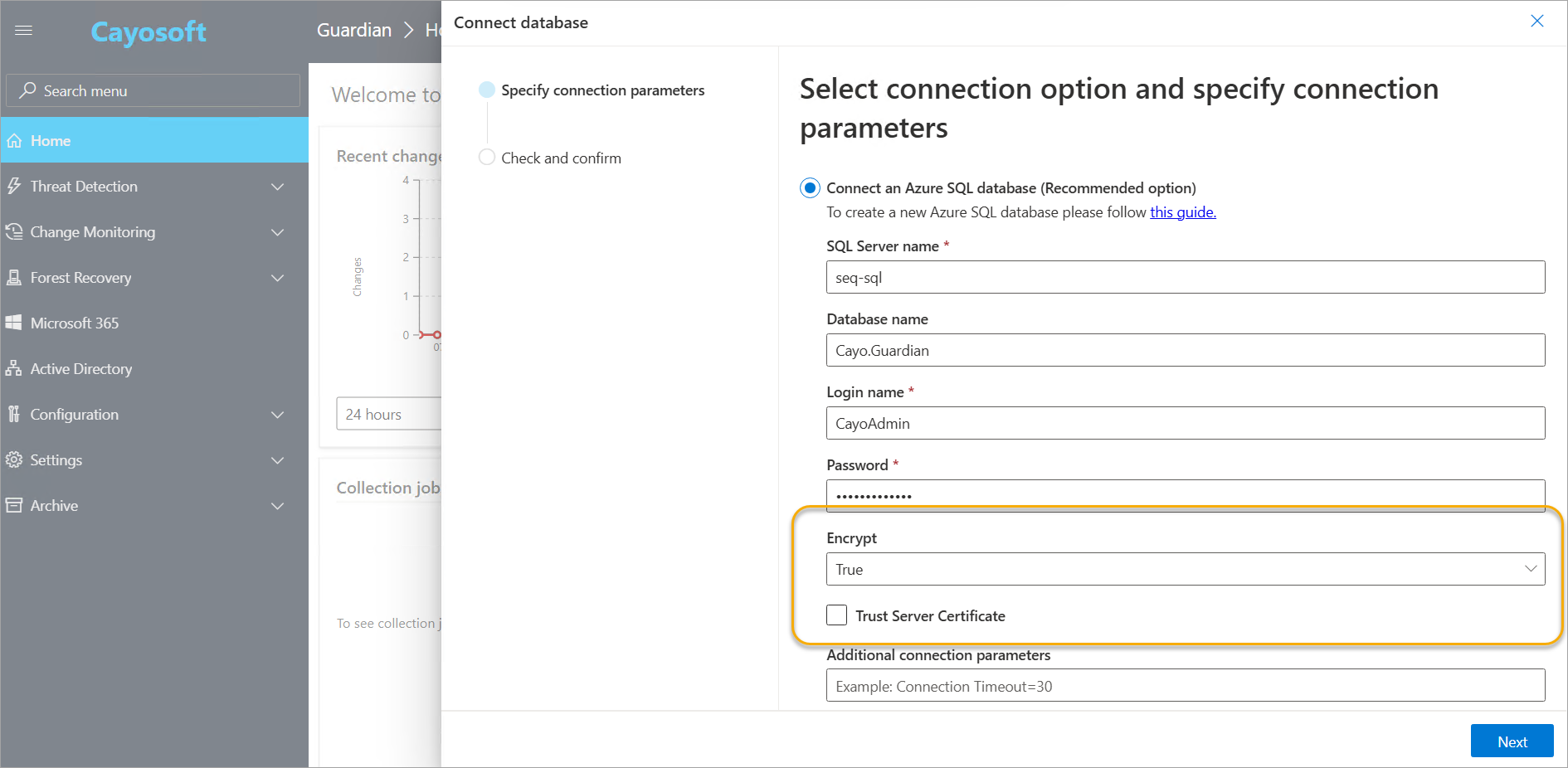Viewport: 1568px width, 768px height.
Task: Check the Trust Server Certificate checkbox
Action: click(837, 615)
